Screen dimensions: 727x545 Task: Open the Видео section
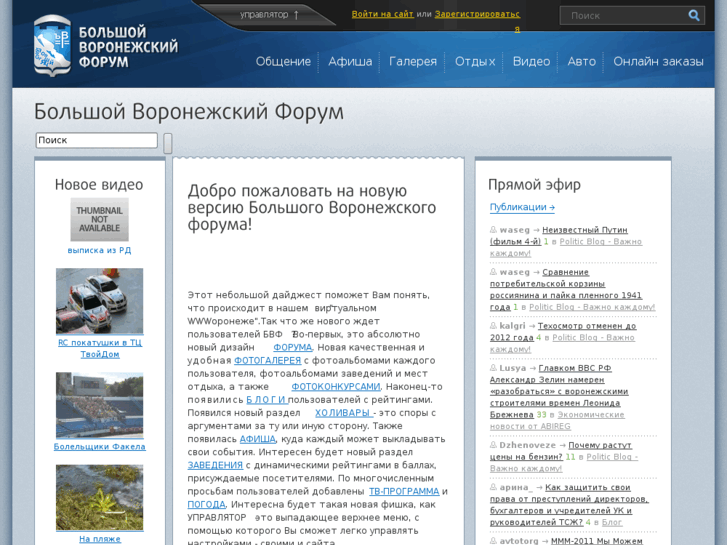click(x=531, y=61)
